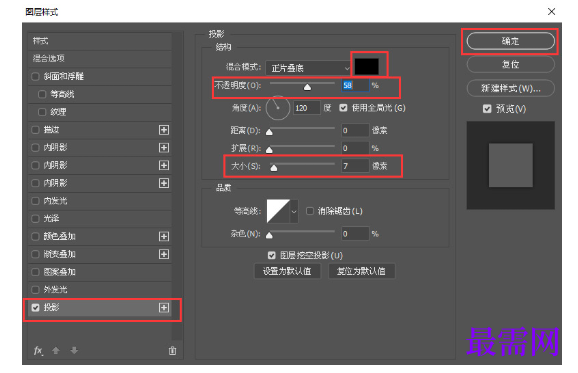Image resolution: width=578 pixels, height=373 pixels.
Task: Select the 图案叠加 row label
Action: pyautogui.click(x=59, y=272)
